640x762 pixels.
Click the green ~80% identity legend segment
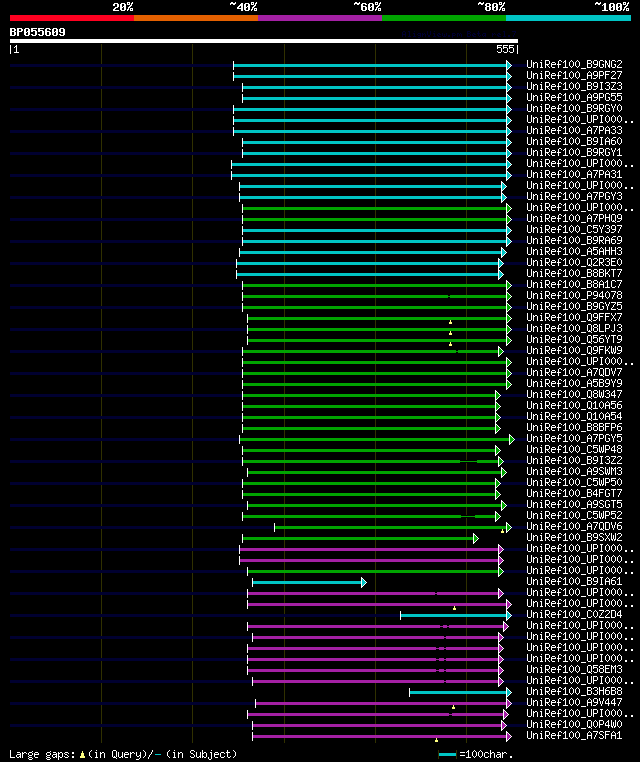coord(444,18)
